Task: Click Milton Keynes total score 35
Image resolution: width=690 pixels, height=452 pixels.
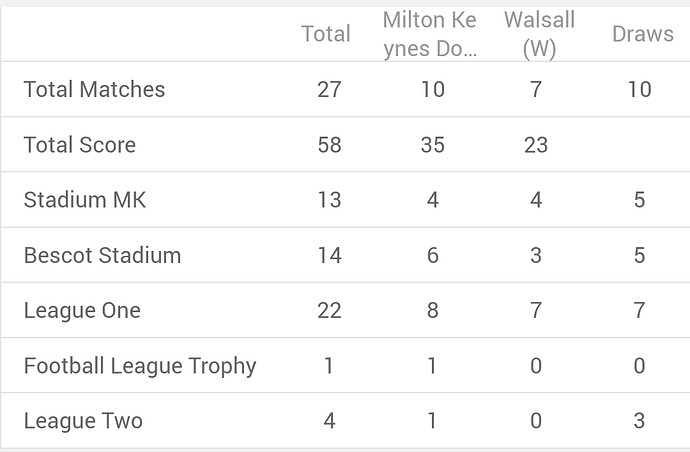Action: tap(432, 145)
